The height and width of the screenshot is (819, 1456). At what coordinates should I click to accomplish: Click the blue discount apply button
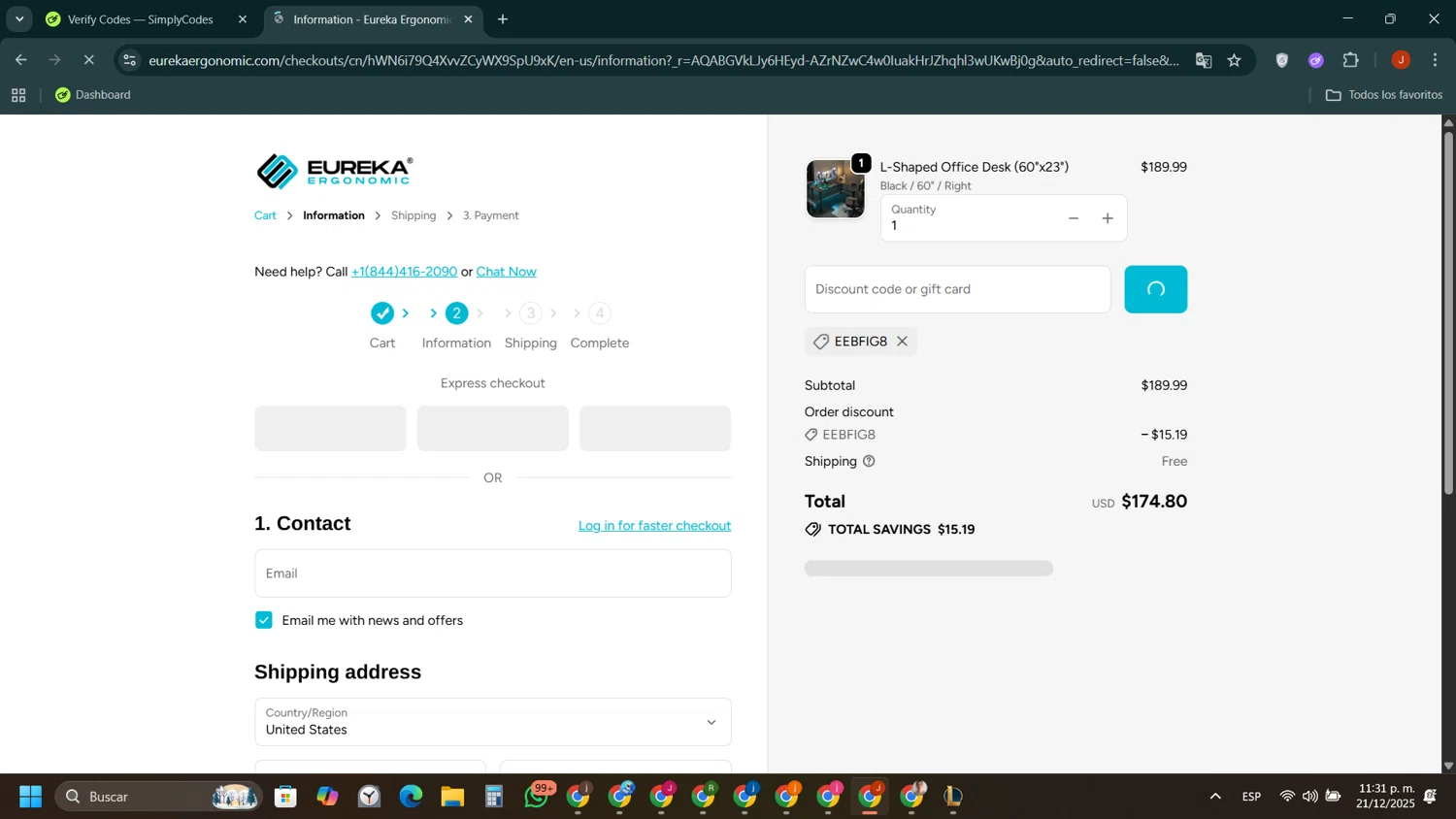1155,289
